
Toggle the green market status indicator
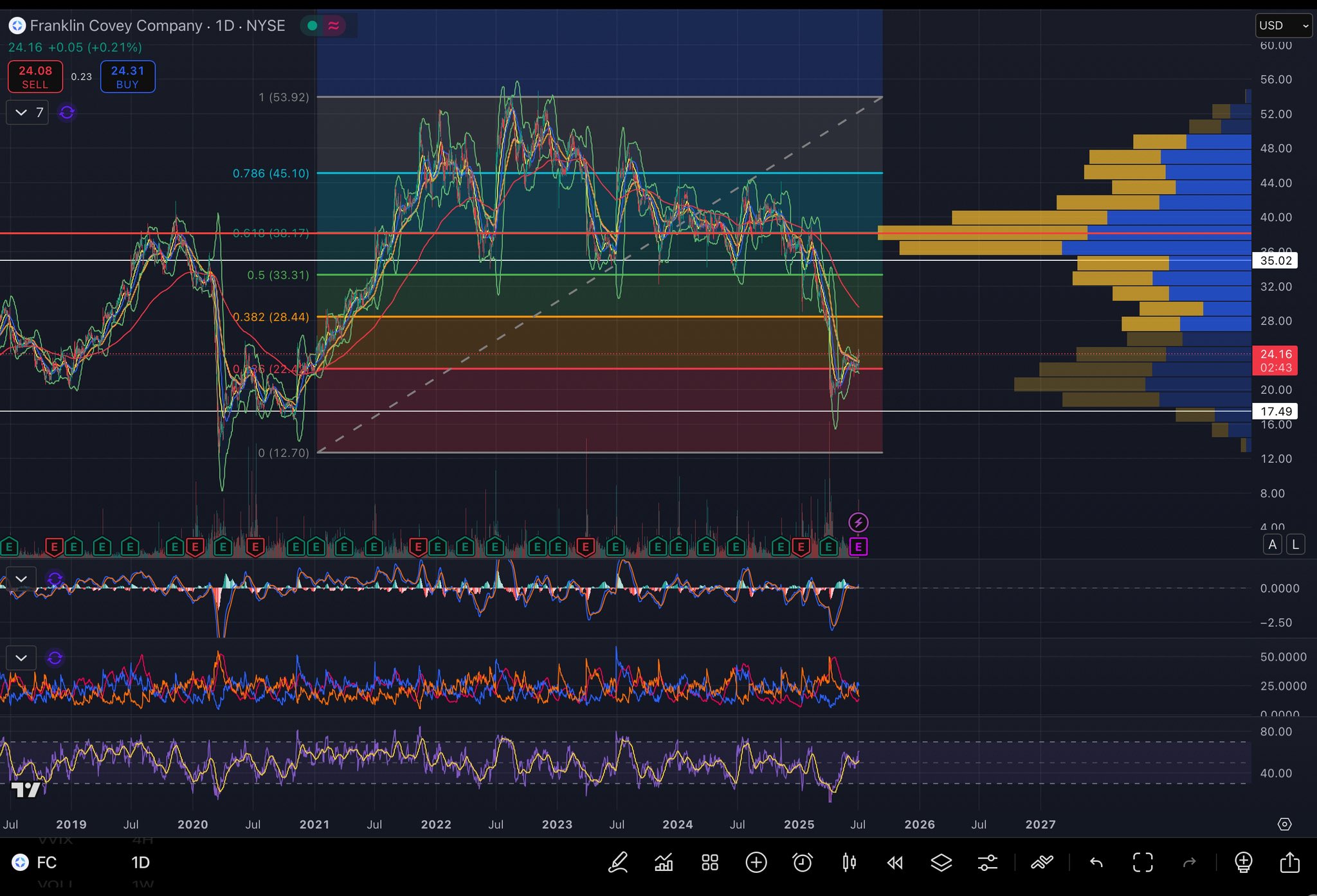click(x=312, y=26)
